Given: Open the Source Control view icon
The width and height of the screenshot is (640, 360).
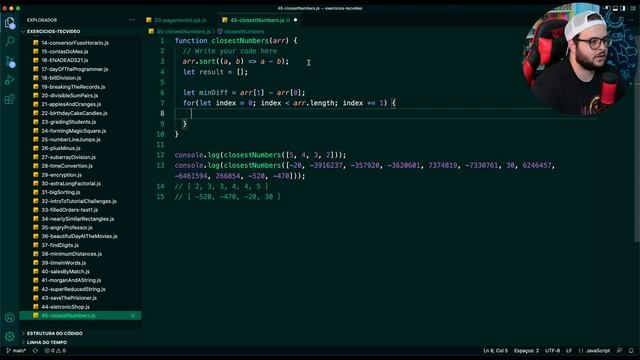Looking at the screenshot, I should (10, 61).
